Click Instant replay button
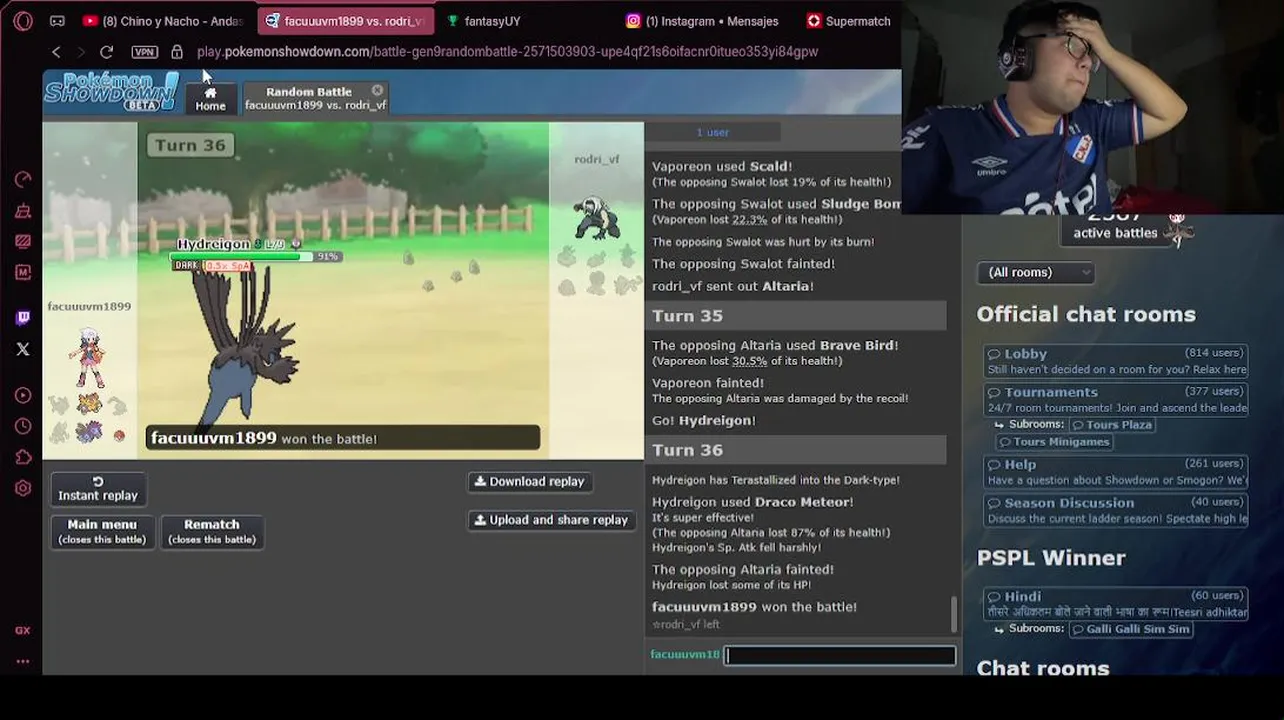The image size is (1284, 720). coord(98,488)
